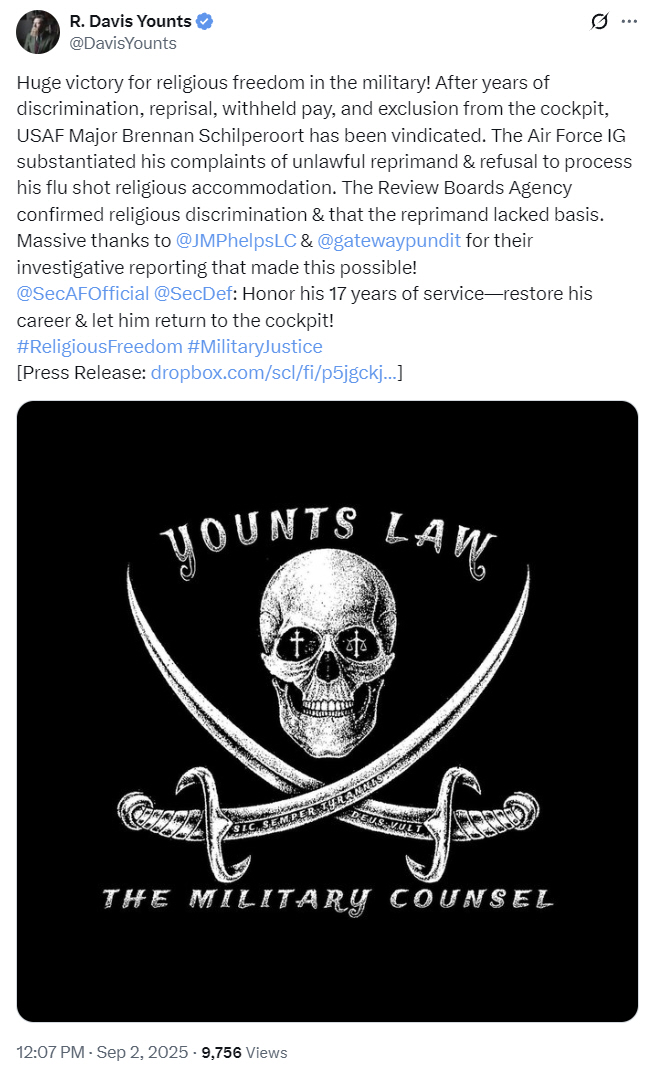Open the @SecDef mention
This screenshot has height=1068, width=651.
(x=193, y=294)
